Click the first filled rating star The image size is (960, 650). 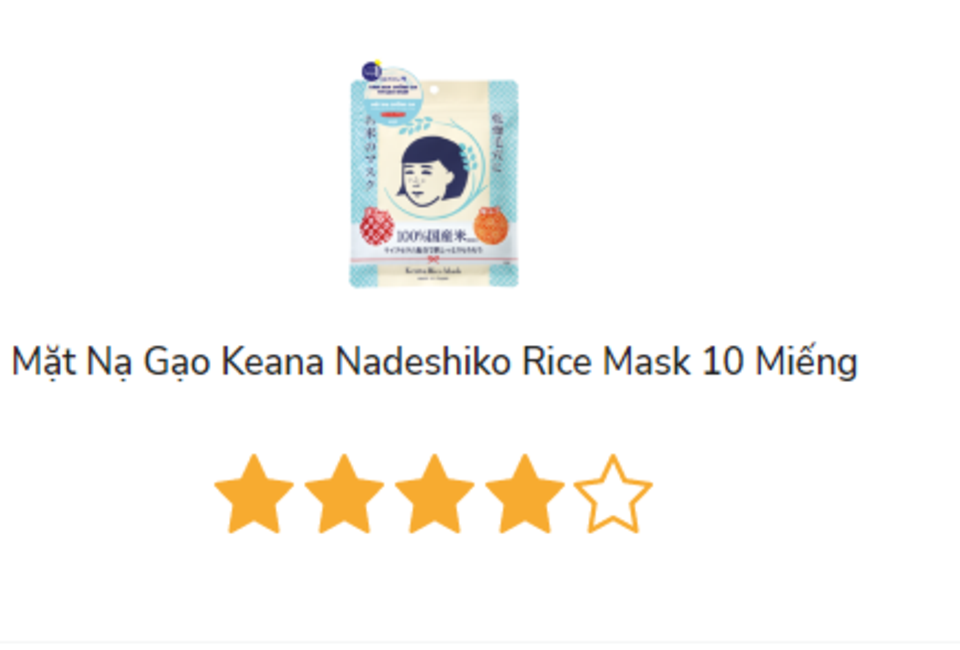pyautogui.click(x=253, y=494)
